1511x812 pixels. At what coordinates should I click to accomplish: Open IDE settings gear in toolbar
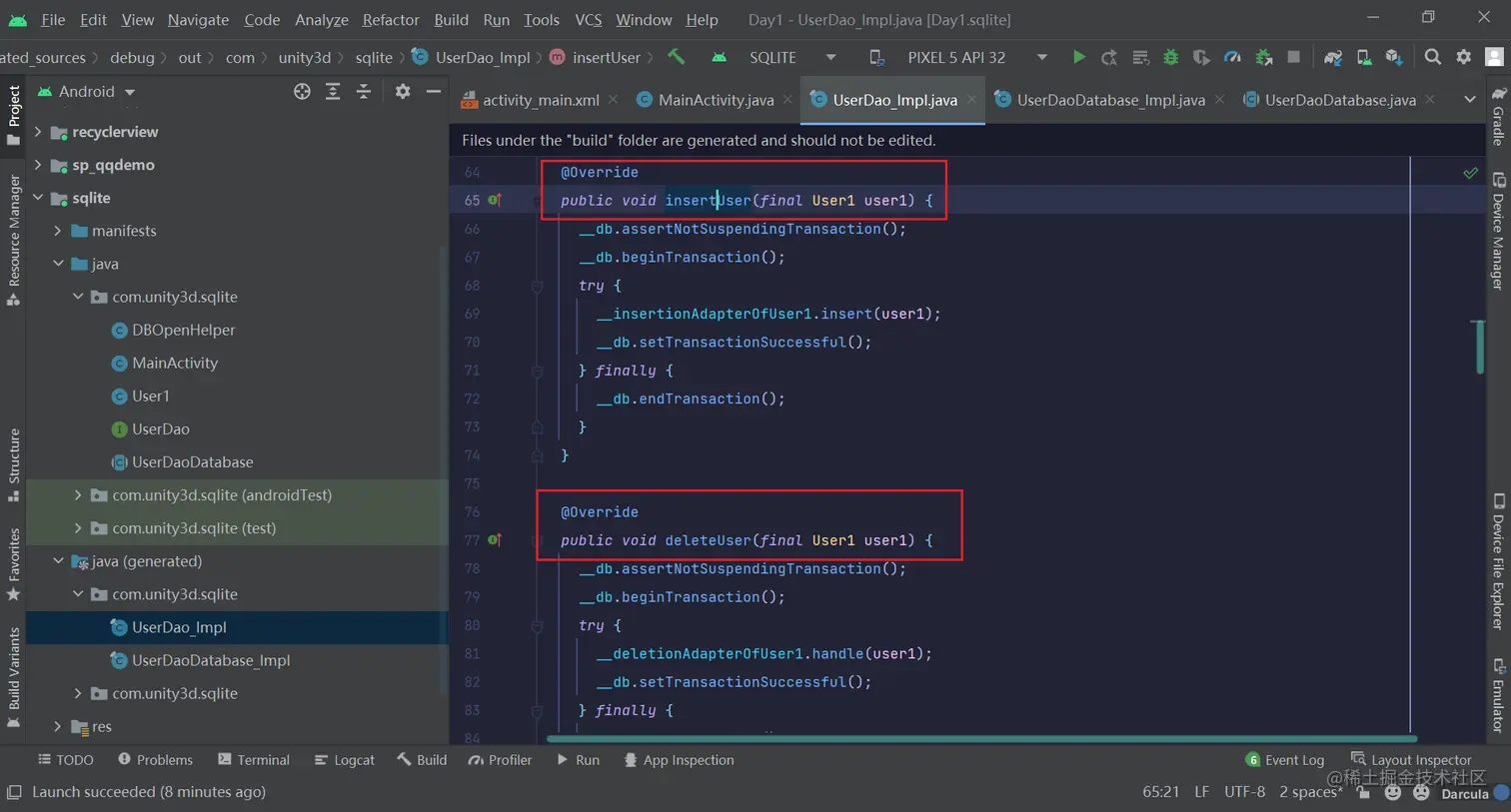(x=1464, y=57)
